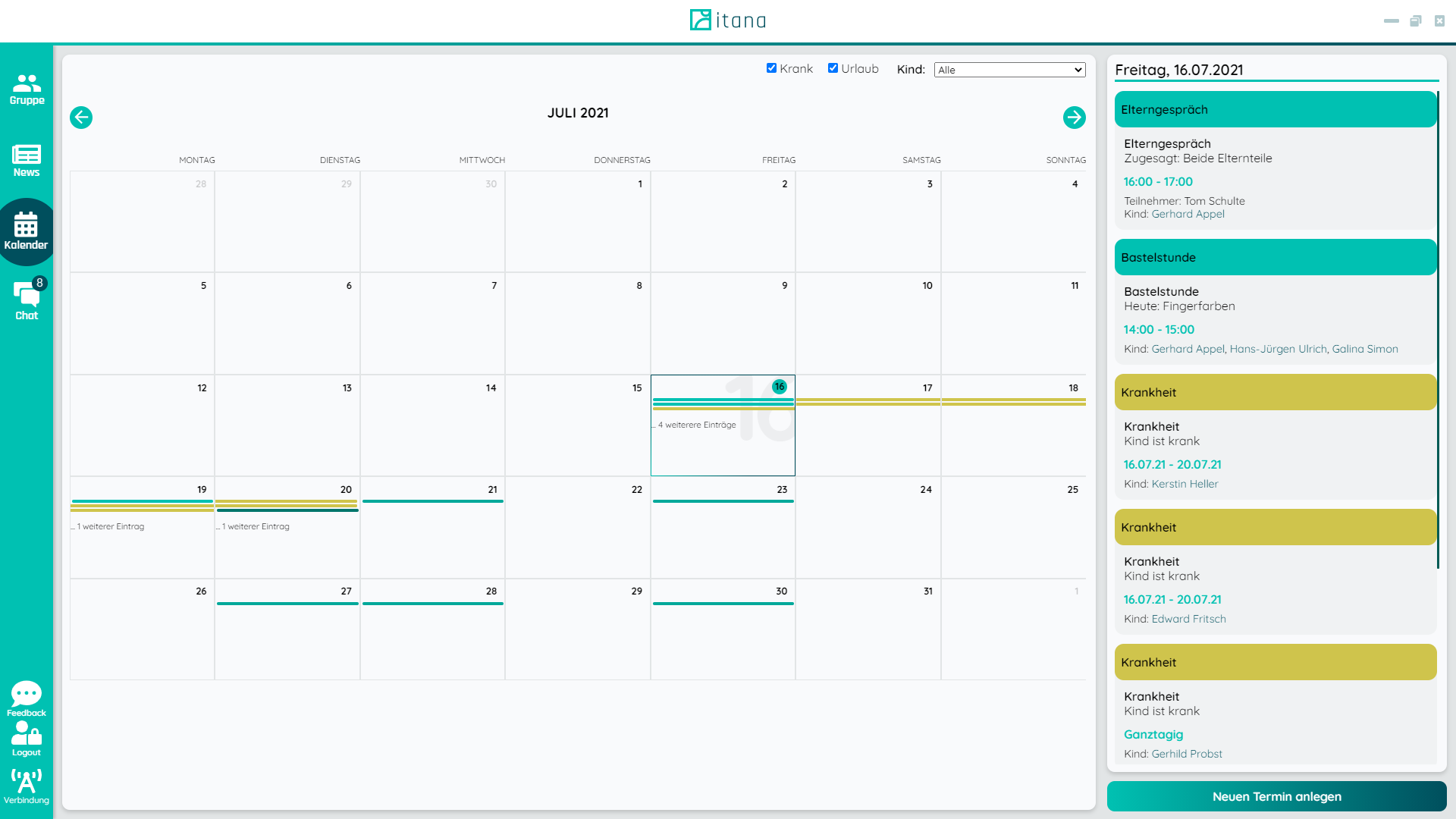The image size is (1456, 819).
Task: Toggle the Urlaub checkbox filter
Action: tap(833, 68)
